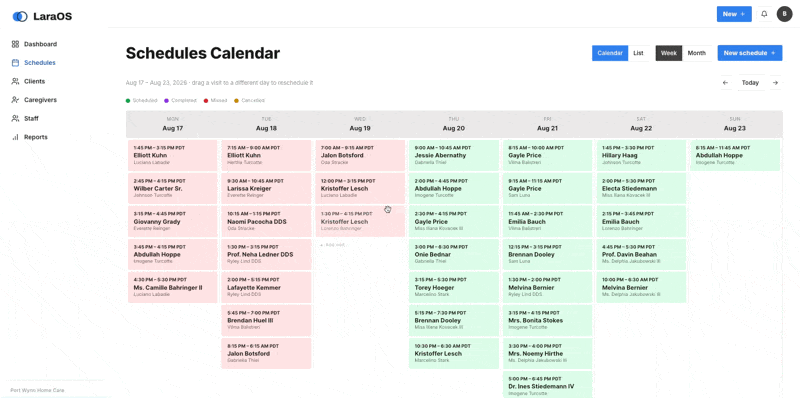The image size is (800, 398).
Task: Open Caregivers in the sidebar
Action: point(40,100)
